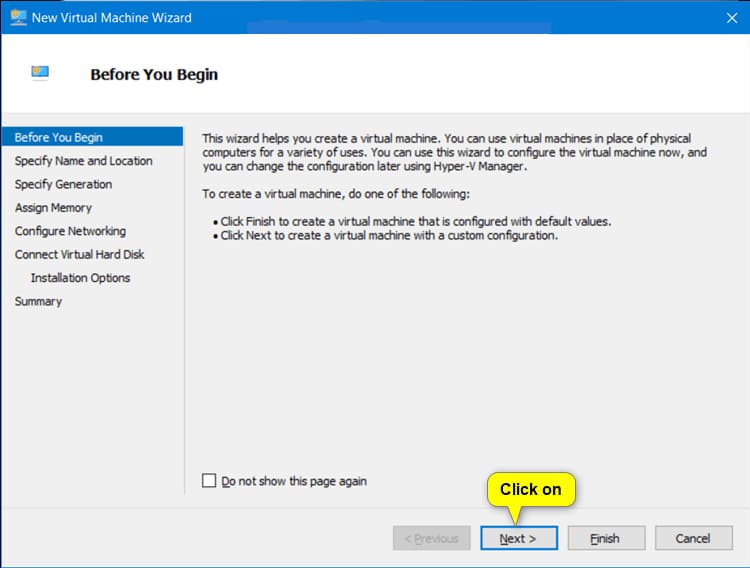Click the greyed-out Previous button
This screenshot has height=568, width=750.
coord(431,538)
